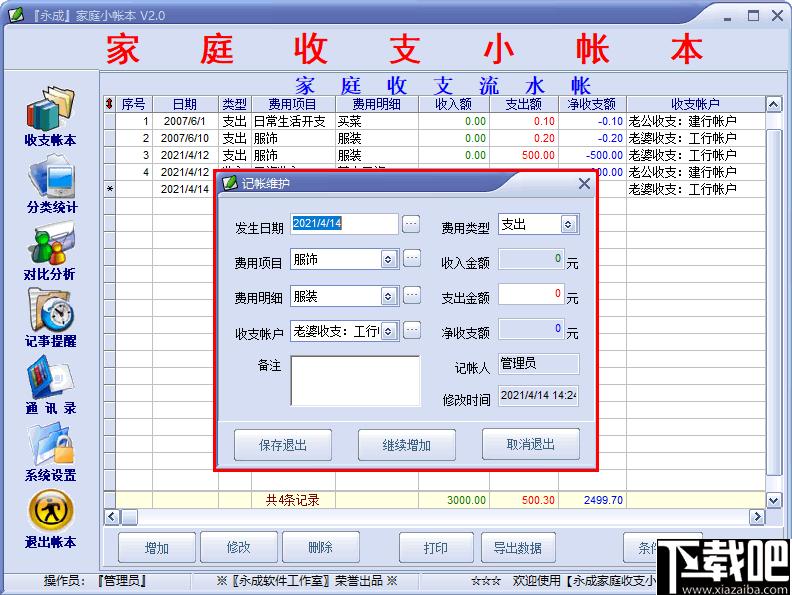Expand the 收支帐户 dropdown
The image size is (792, 595).
[388, 331]
